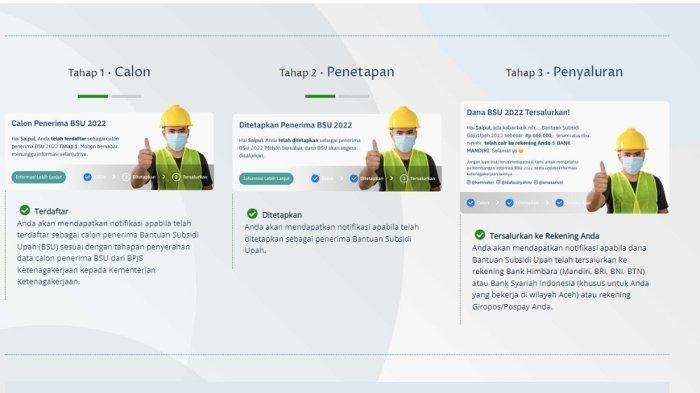Click the smiley emoji after Selamat ya
This screenshot has width=700, height=393.
pos(521,151)
